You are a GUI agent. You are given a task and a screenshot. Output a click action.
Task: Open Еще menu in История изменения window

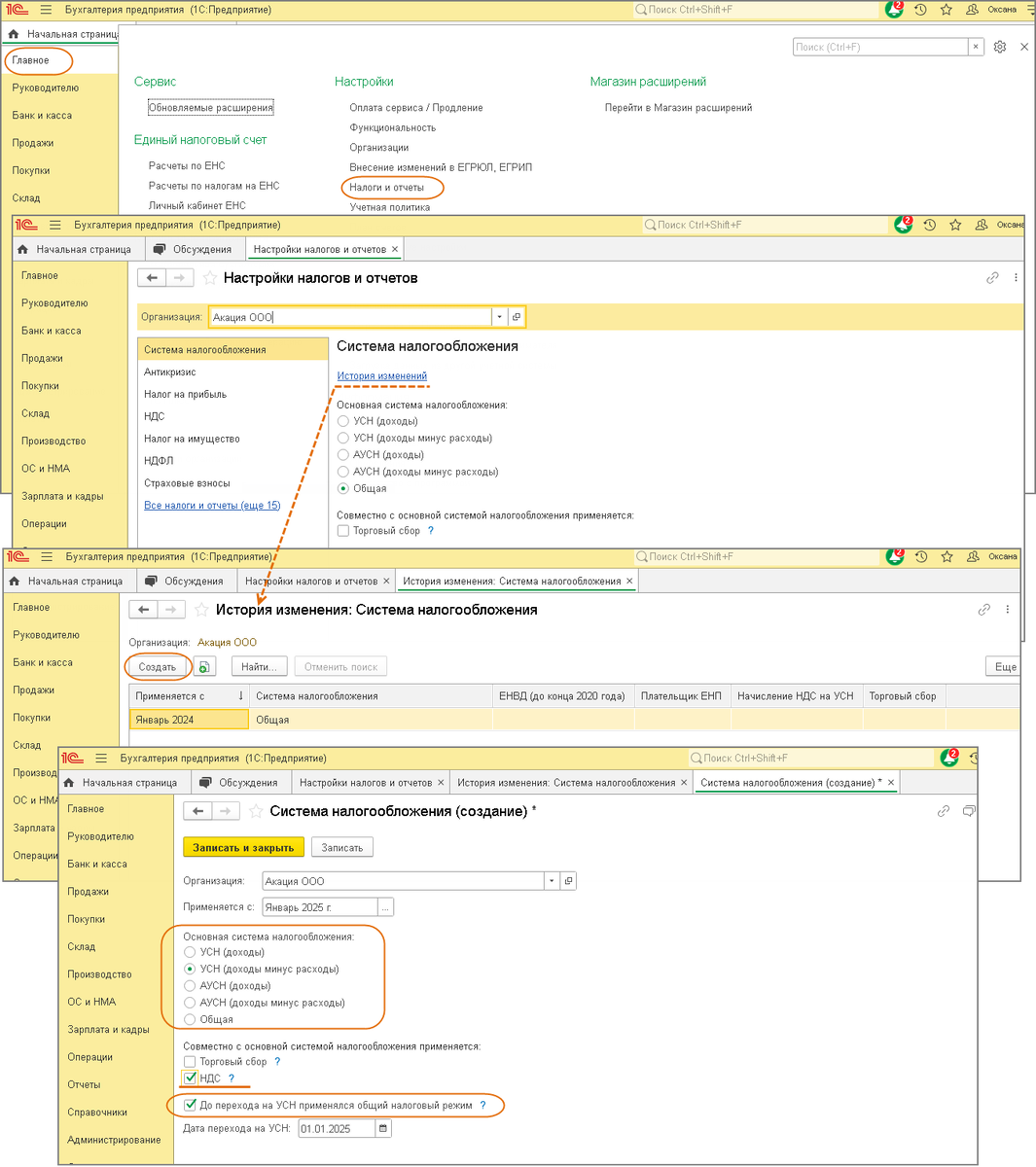coord(1003,667)
